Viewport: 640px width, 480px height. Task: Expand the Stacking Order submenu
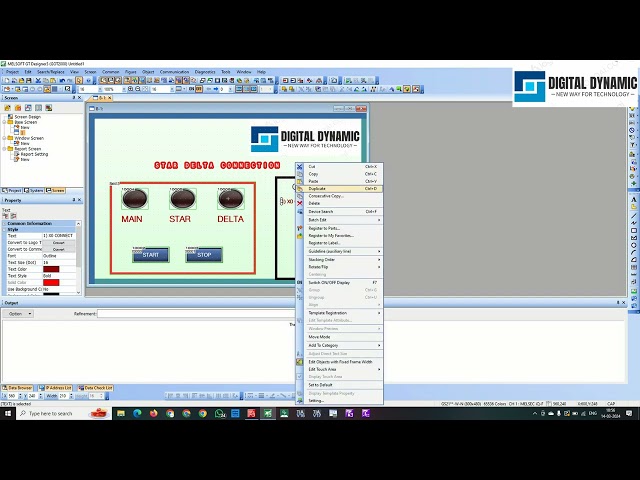344,260
